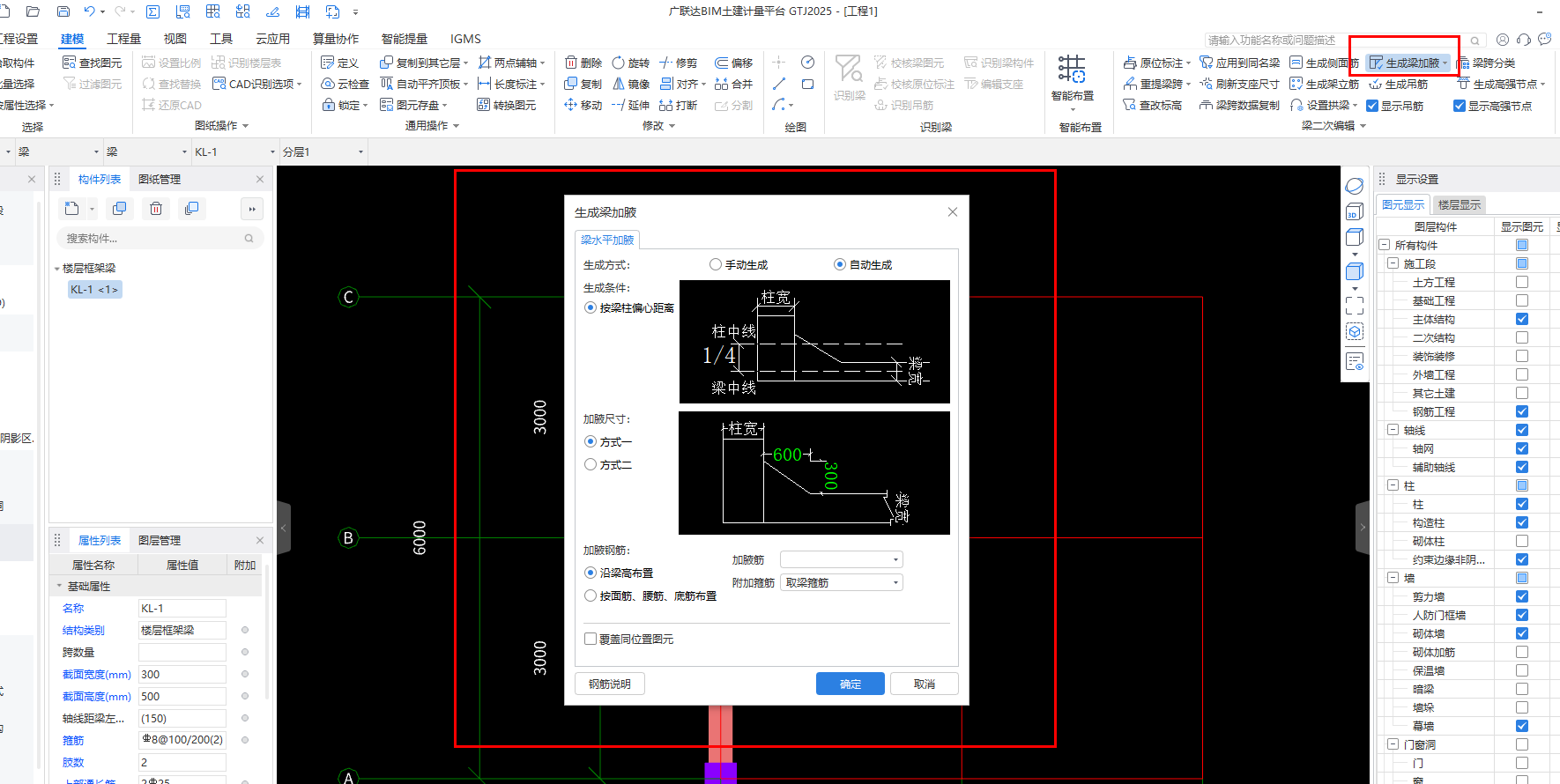Select the rectangle draw tool
The width and height of the screenshot is (1560, 784).
pyautogui.click(x=807, y=84)
